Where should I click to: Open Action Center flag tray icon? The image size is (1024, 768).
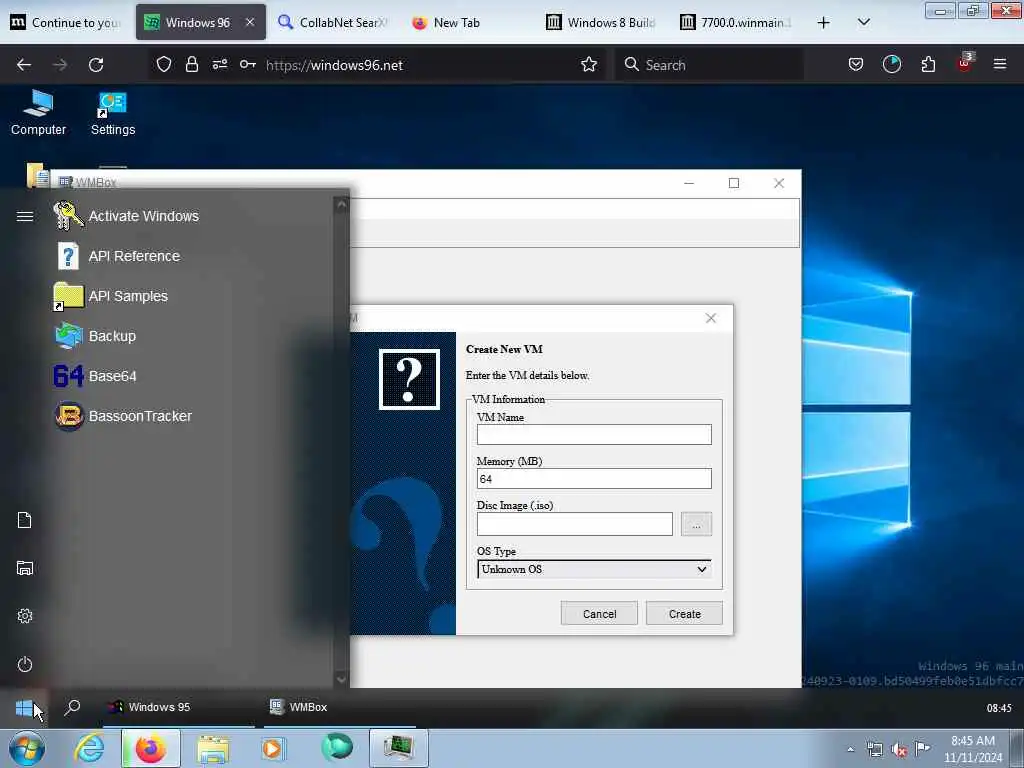(x=922, y=748)
